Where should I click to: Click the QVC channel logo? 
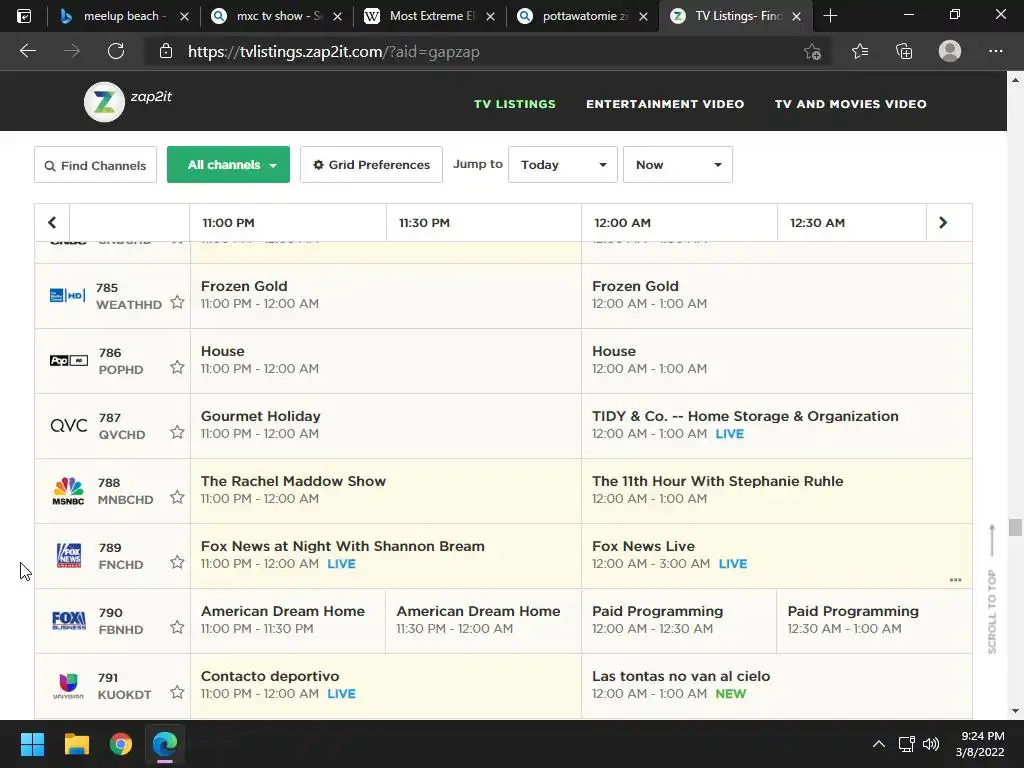69,426
